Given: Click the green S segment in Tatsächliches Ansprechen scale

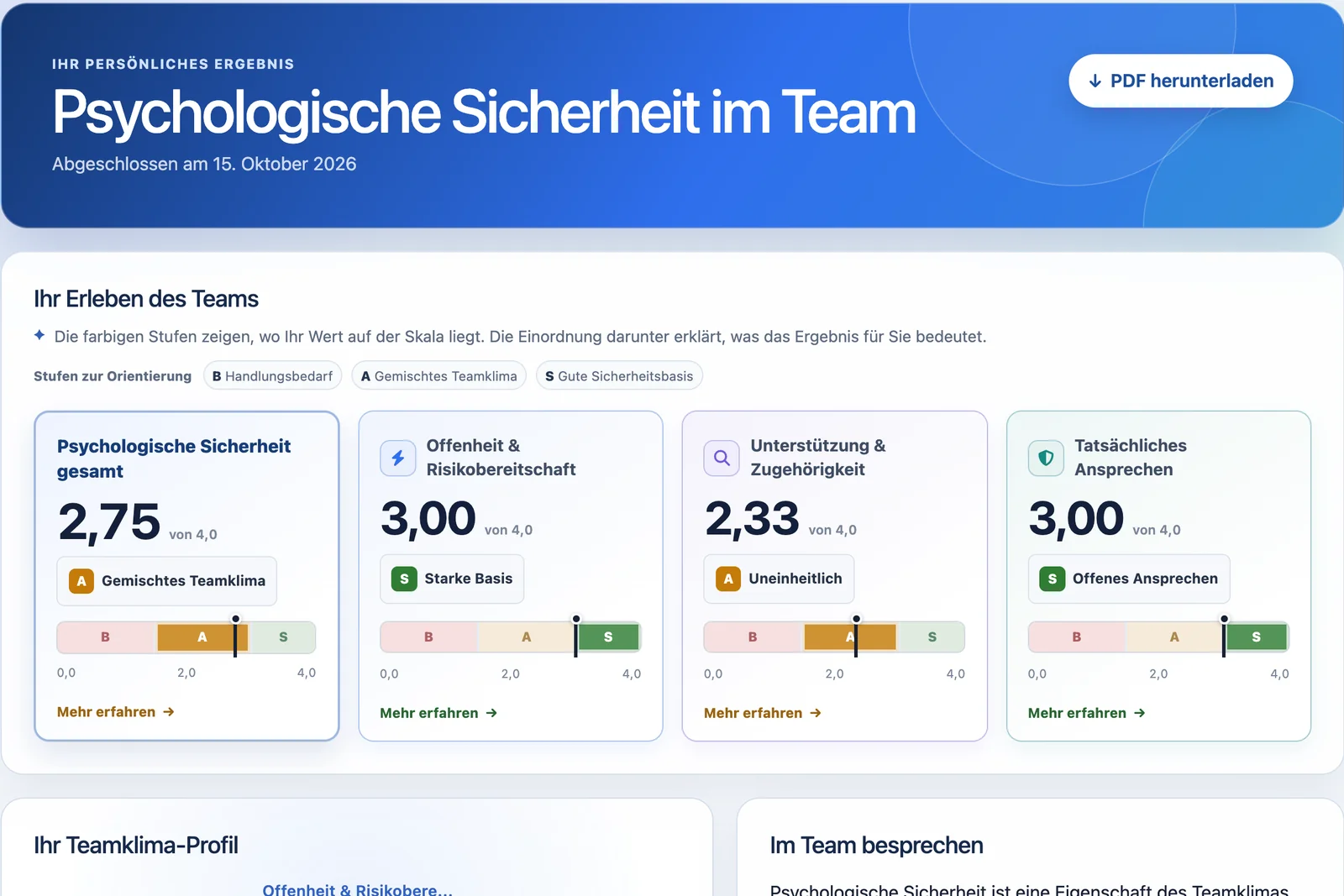Looking at the screenshot, I should pos(1256,637).
